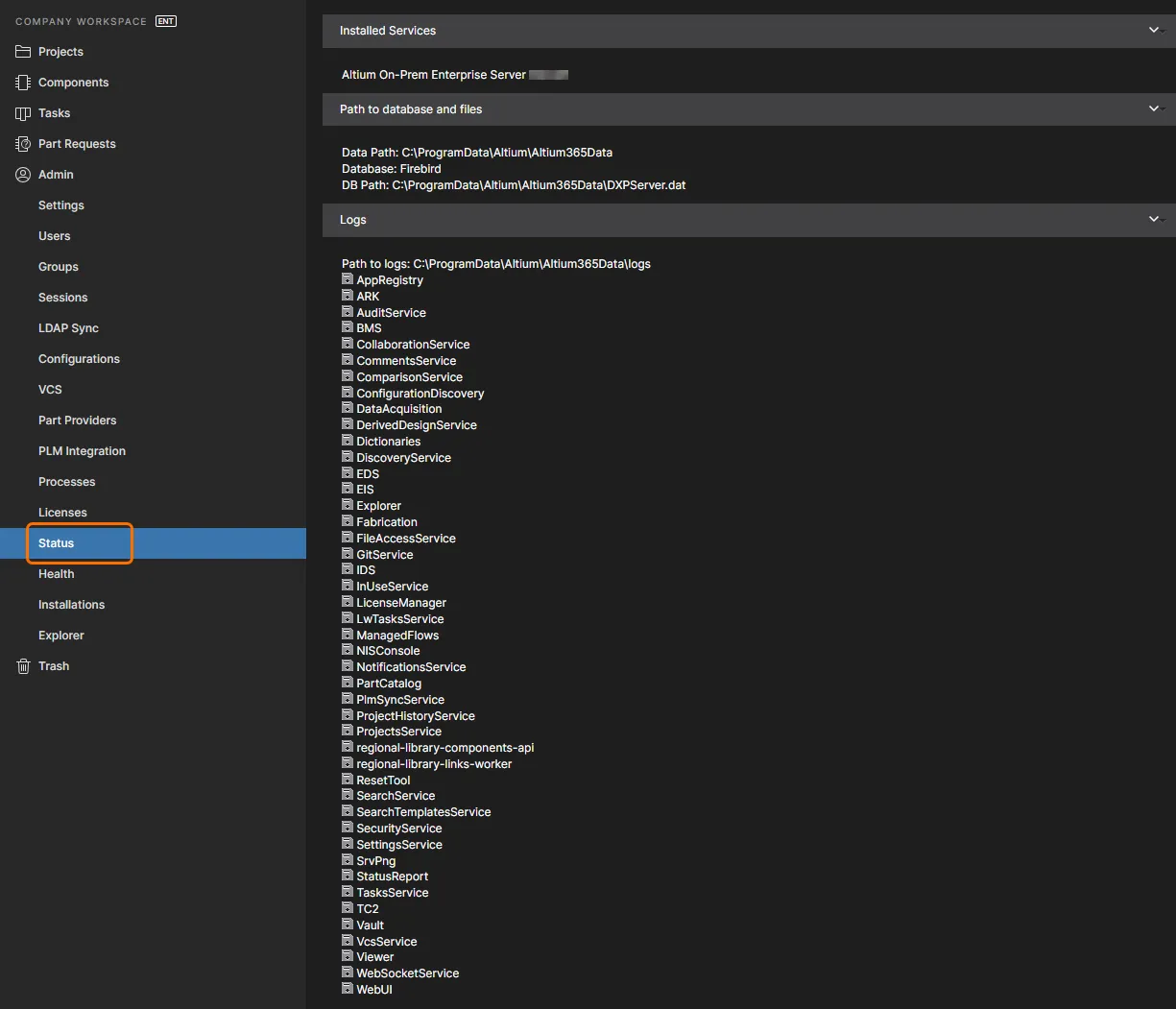Image resolution: width=1176 pixels, height=1009 pixels.
Task: Click the CommentsService log icon
Action: tap(348, 360)
